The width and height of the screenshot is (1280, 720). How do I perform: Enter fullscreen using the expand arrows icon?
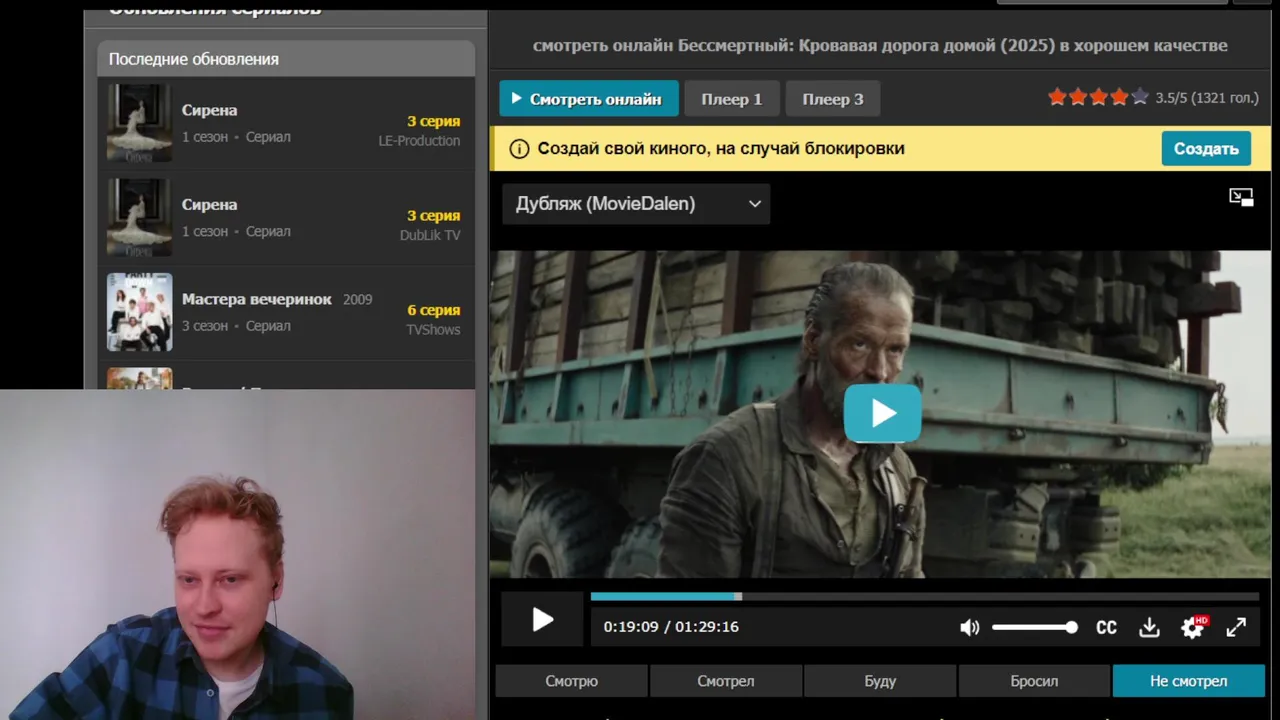(x=1236, y=627)
